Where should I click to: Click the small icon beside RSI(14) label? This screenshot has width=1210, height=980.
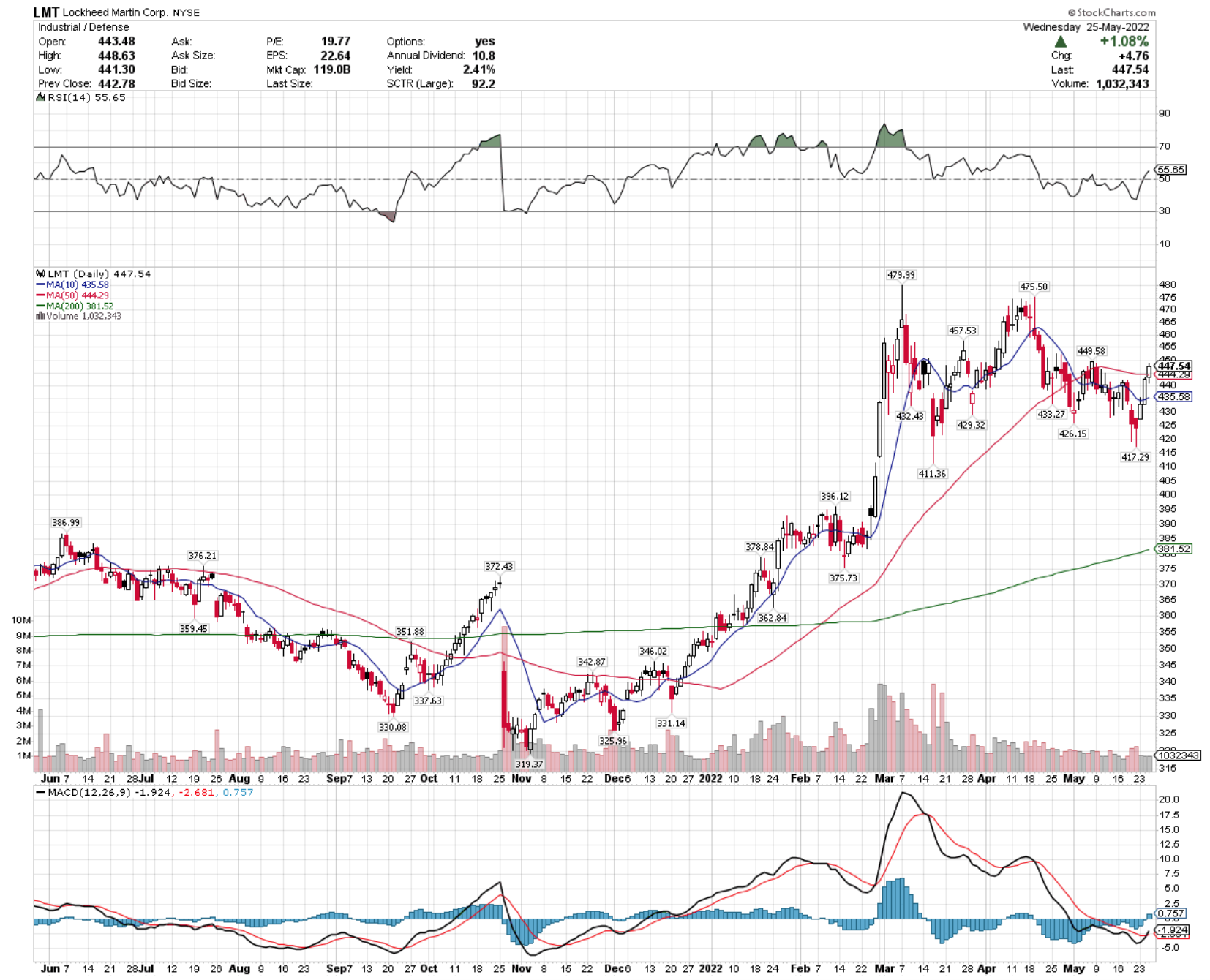(41, 97)
